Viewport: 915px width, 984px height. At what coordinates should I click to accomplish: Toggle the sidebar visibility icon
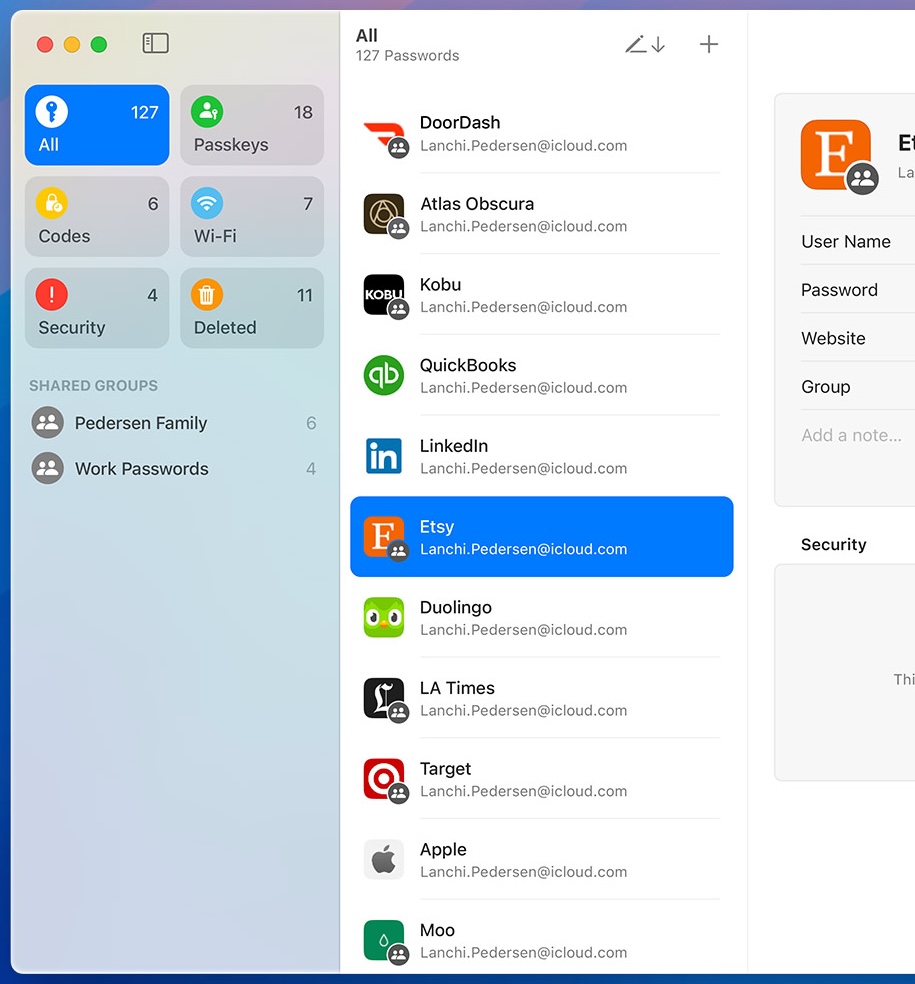click(x=155, y=43)
